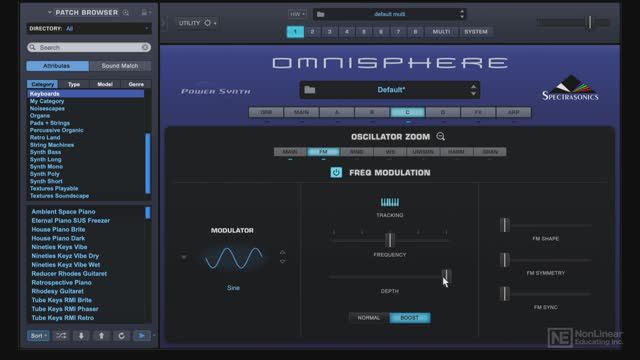This screenshot has width=640, height=360.
Task: Click the lock icon in Patch Browser header
Action: pyautogui.click(x=144, y=12)
